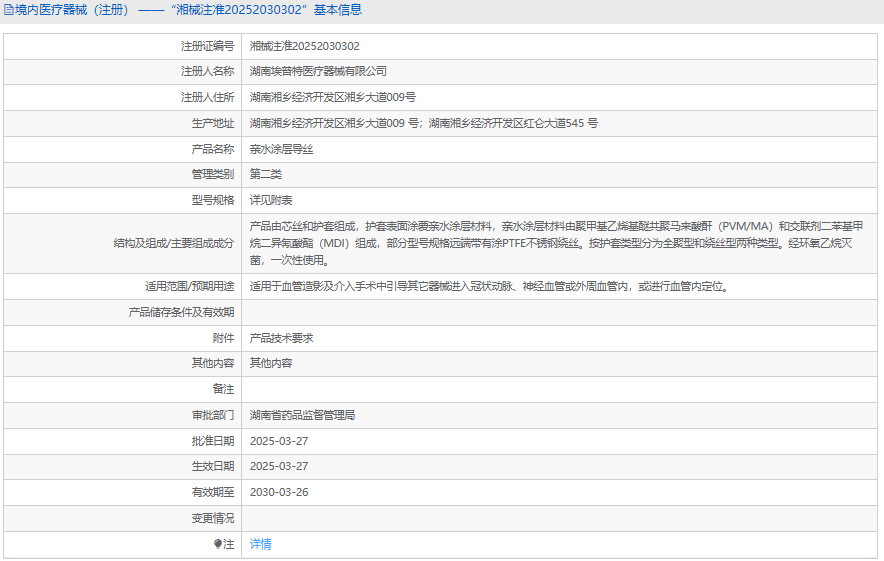Click the 产品名称 label

pos(213,149)
